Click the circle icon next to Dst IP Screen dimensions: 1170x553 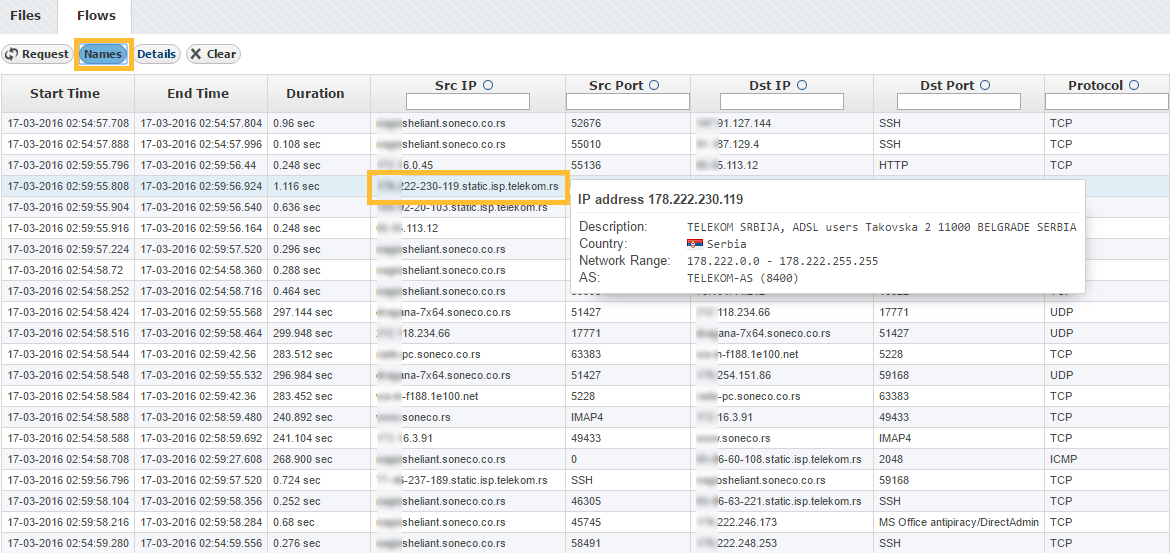pos(802,86)
